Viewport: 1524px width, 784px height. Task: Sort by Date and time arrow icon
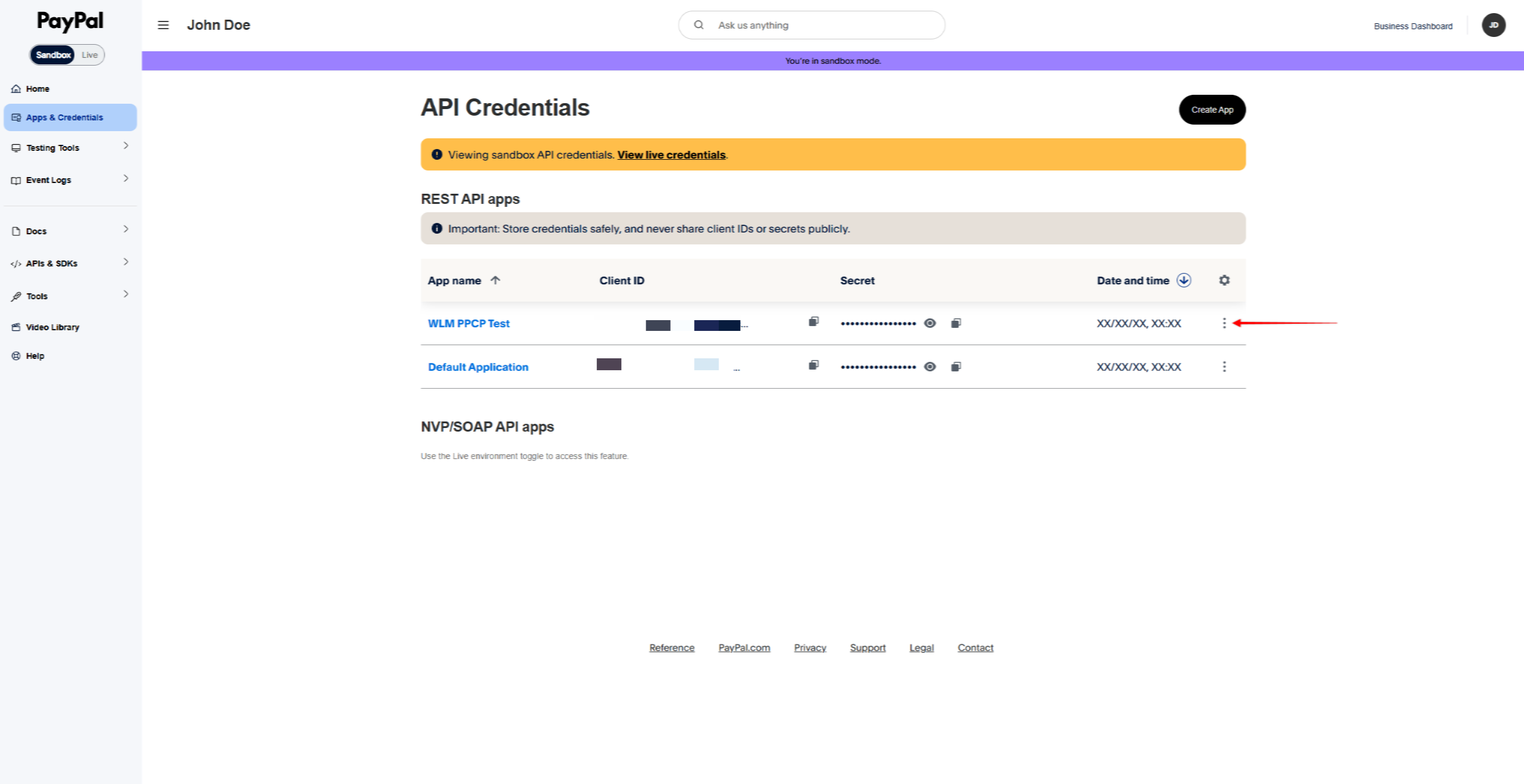tap(1184, 280)
